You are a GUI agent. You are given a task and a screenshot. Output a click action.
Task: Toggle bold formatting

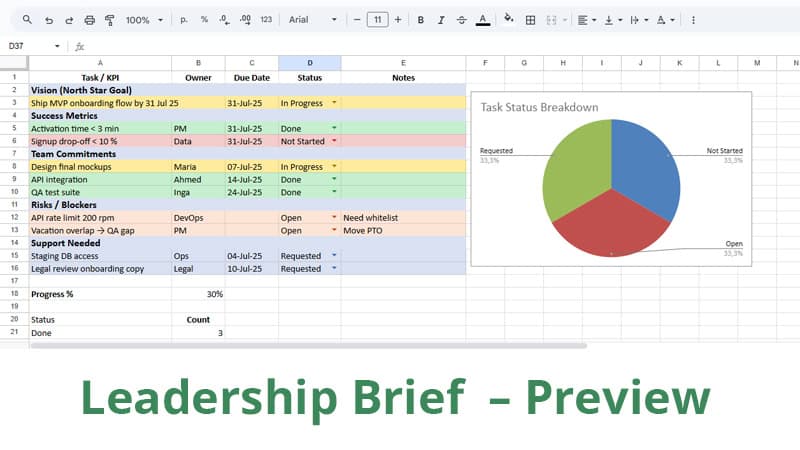420,20
